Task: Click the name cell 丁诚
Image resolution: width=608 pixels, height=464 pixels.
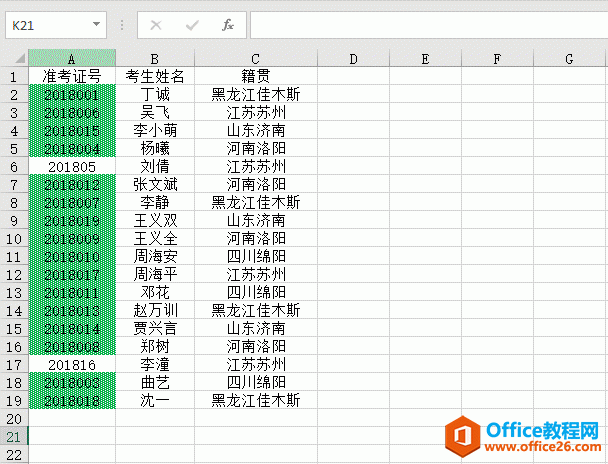Action: 155,94
